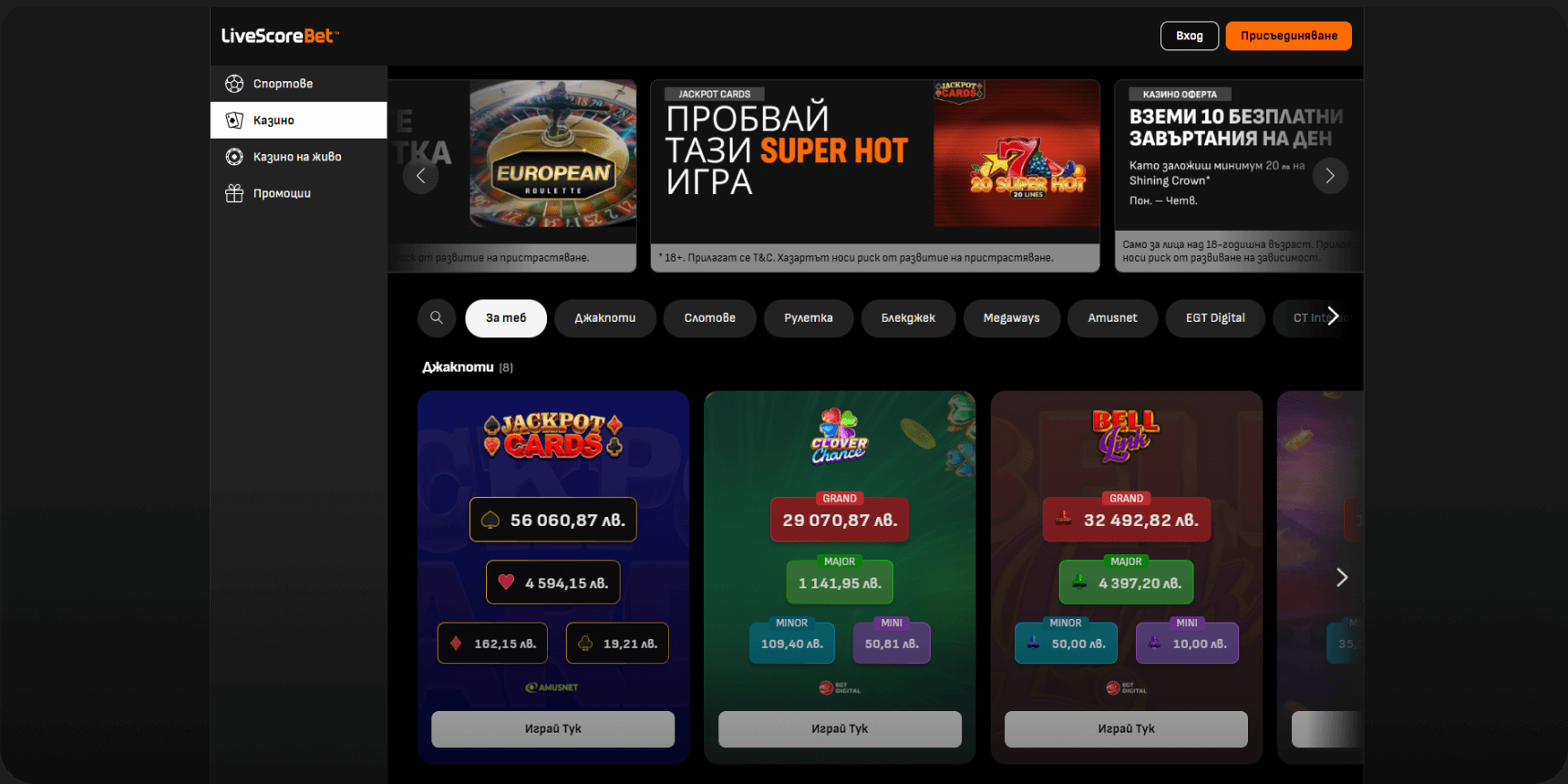Image resolution: width=1568 pixels, height=784 pixels.
Task: Open the 20 Super Hot banner thumbnail
Action: [1016, 153]
